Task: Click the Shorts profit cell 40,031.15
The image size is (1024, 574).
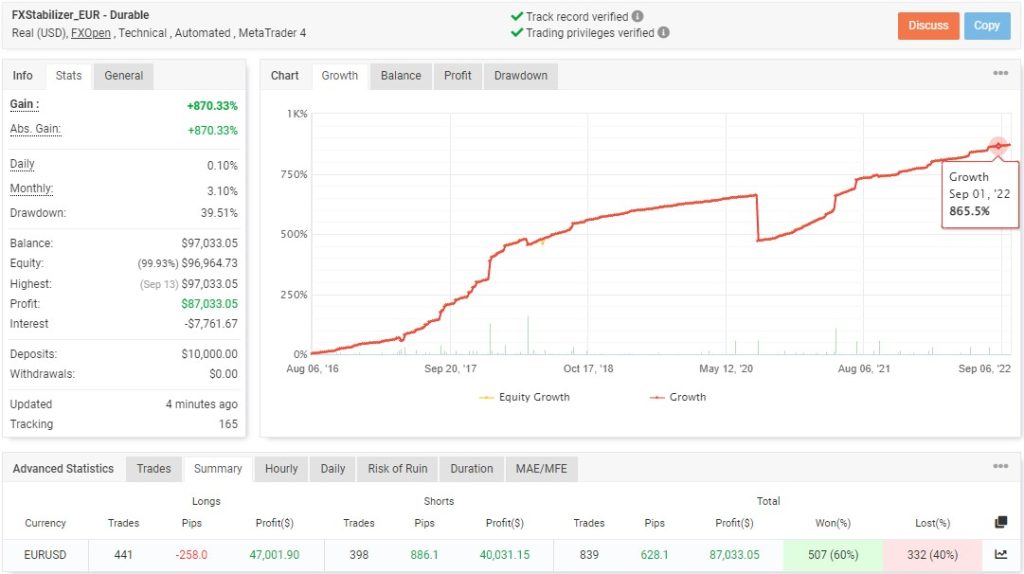Action: click(x=505, y=555)
